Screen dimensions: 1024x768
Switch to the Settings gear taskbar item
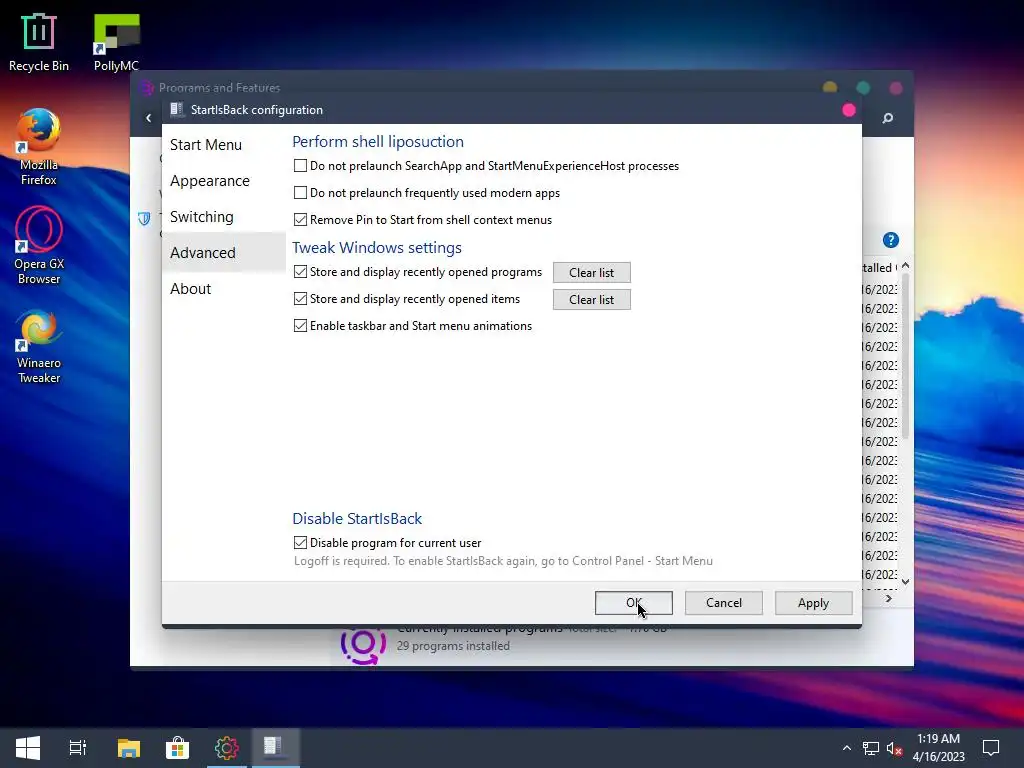[227, 748]
